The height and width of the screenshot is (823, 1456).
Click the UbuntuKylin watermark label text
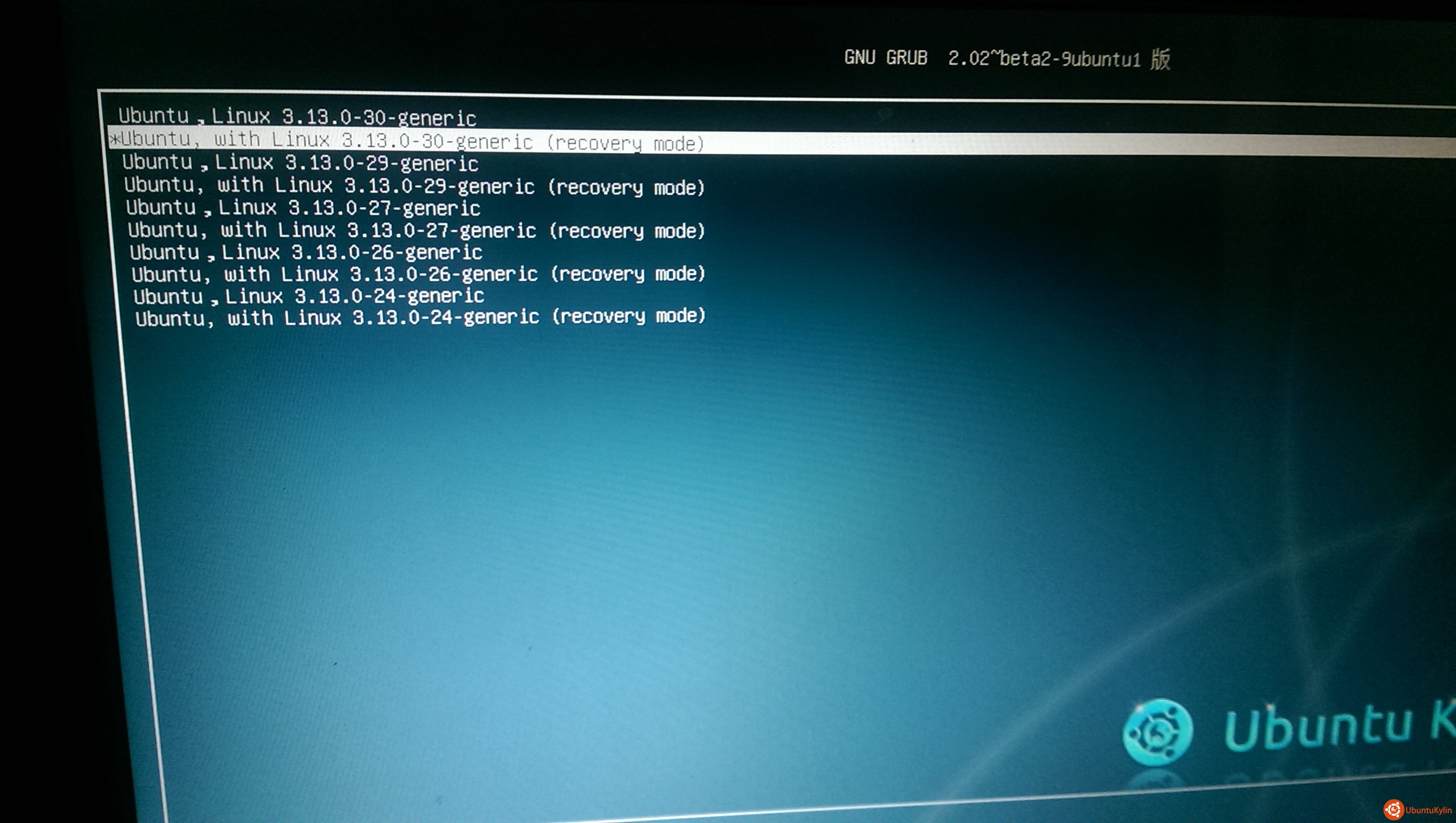(x=1428, y=811)
